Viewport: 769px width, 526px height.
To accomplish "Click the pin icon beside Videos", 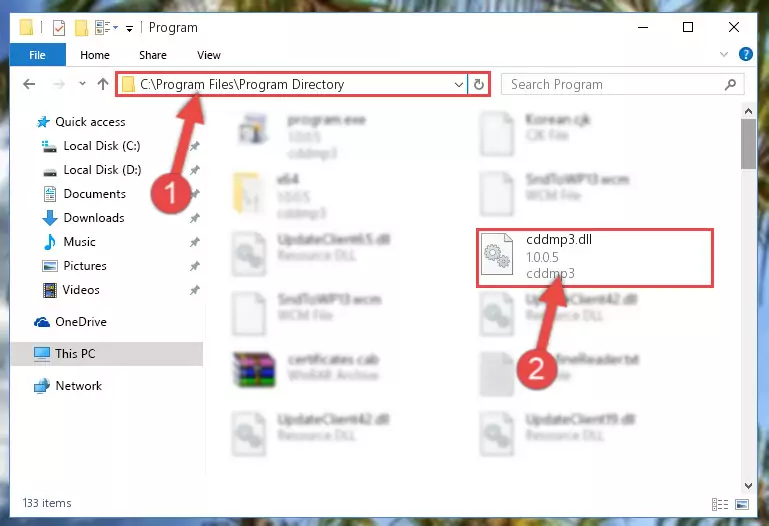I will pos(195,290).
